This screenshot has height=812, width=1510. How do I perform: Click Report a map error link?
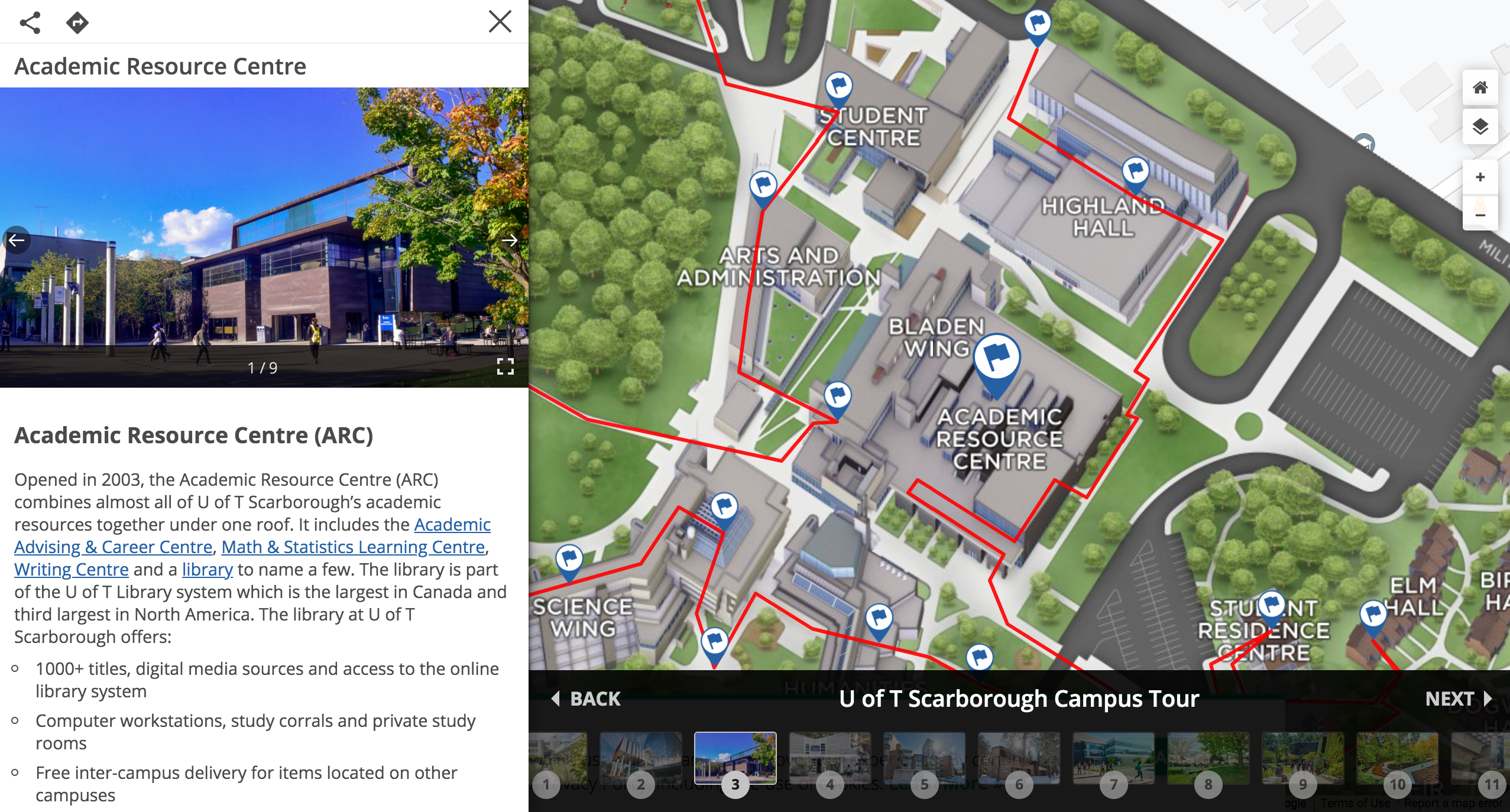[x=1453, y=803]
